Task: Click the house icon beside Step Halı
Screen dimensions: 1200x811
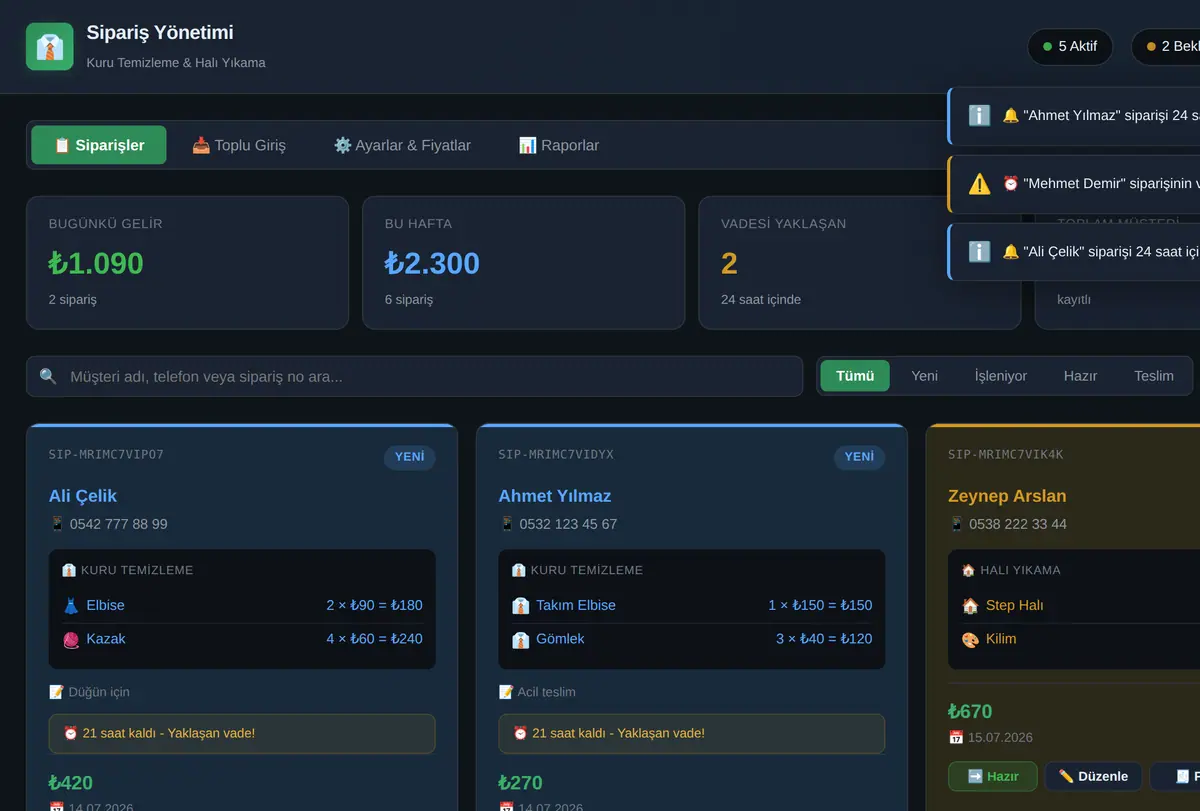Action: click(x=970, y=605)
